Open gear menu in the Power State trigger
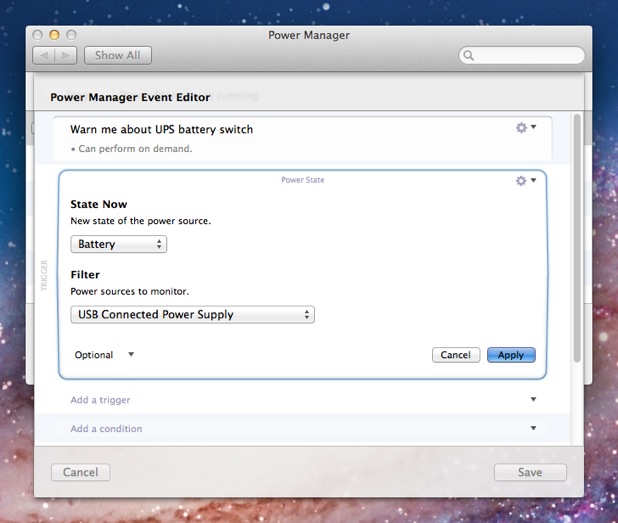Image resolution: width=618 pixels, height=523 pixels. tap(526, 181)
